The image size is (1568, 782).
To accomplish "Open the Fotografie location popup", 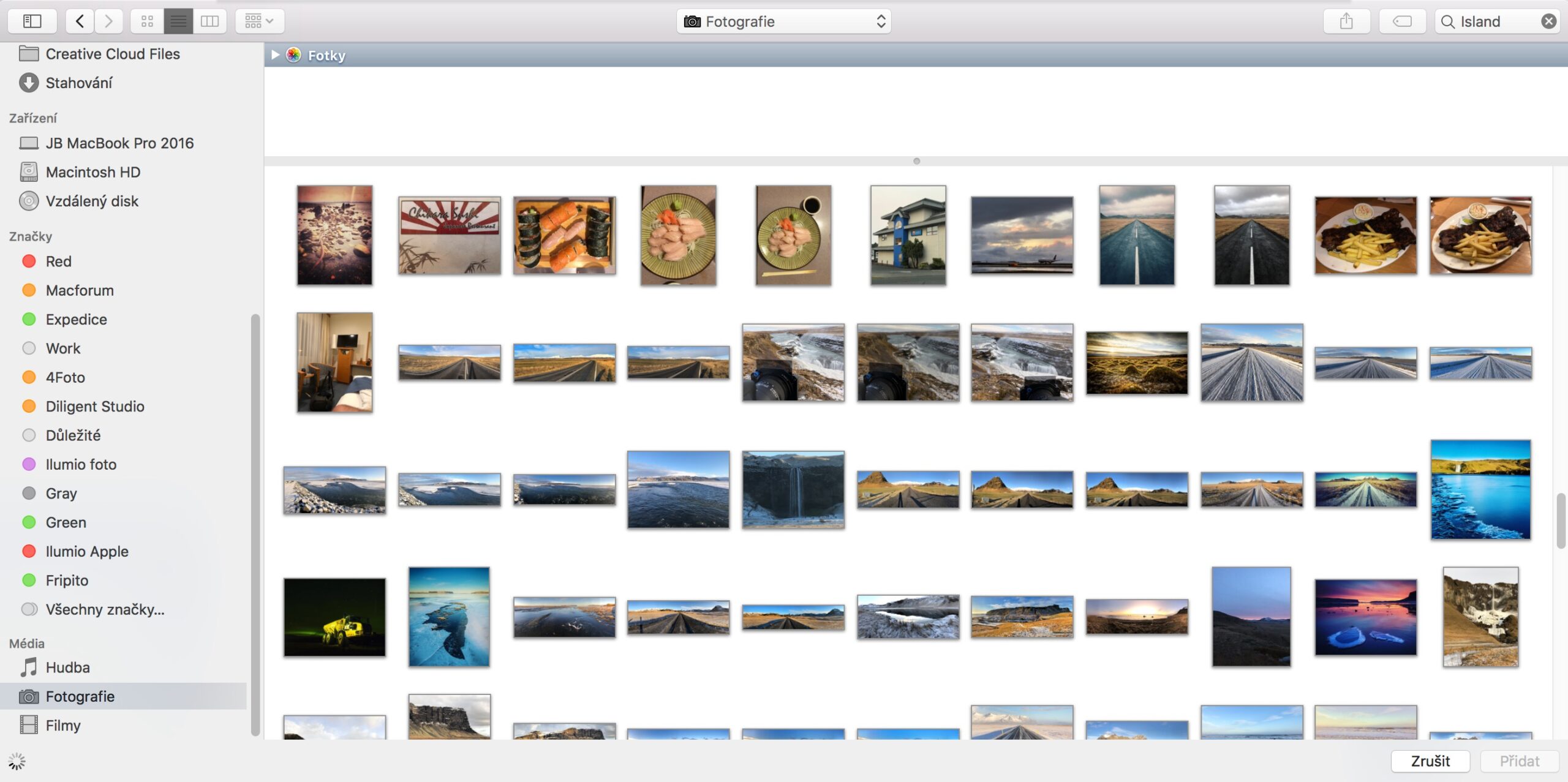I will [x=783, y=21].
